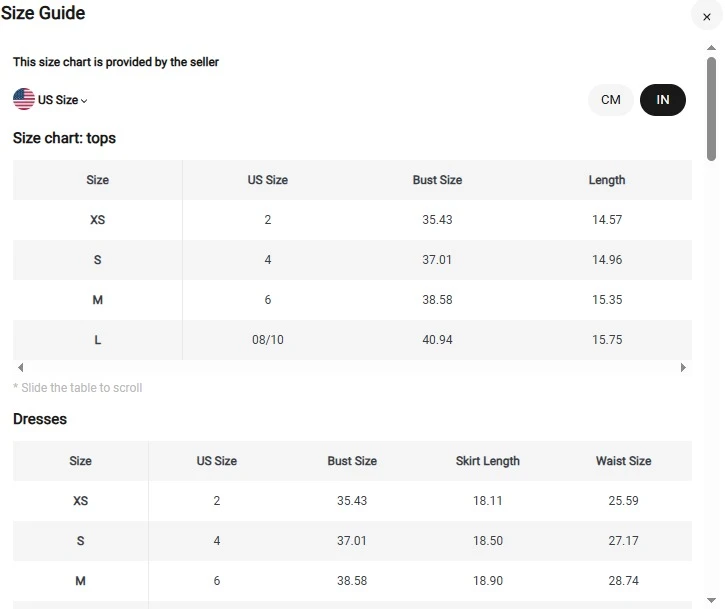725x609 pixels.
Task: Select the L row in tops chart
Action: tap(97, 340)
